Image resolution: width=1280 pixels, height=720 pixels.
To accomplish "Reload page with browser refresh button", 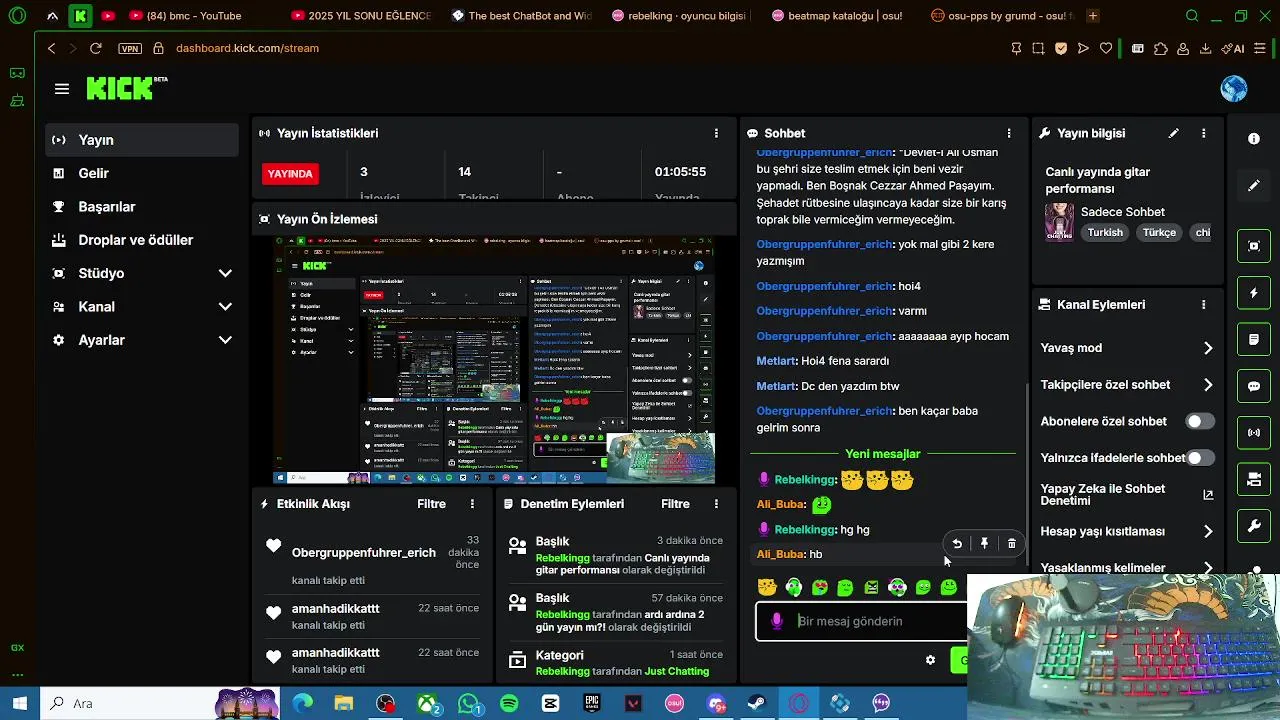I will point(96,48).
